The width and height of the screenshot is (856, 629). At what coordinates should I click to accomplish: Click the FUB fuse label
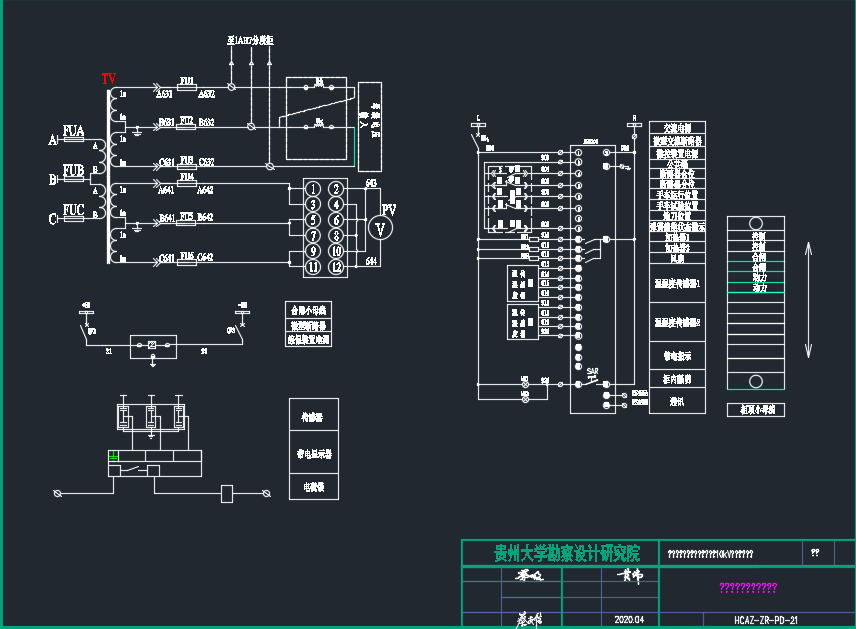(x=73, y=170)
